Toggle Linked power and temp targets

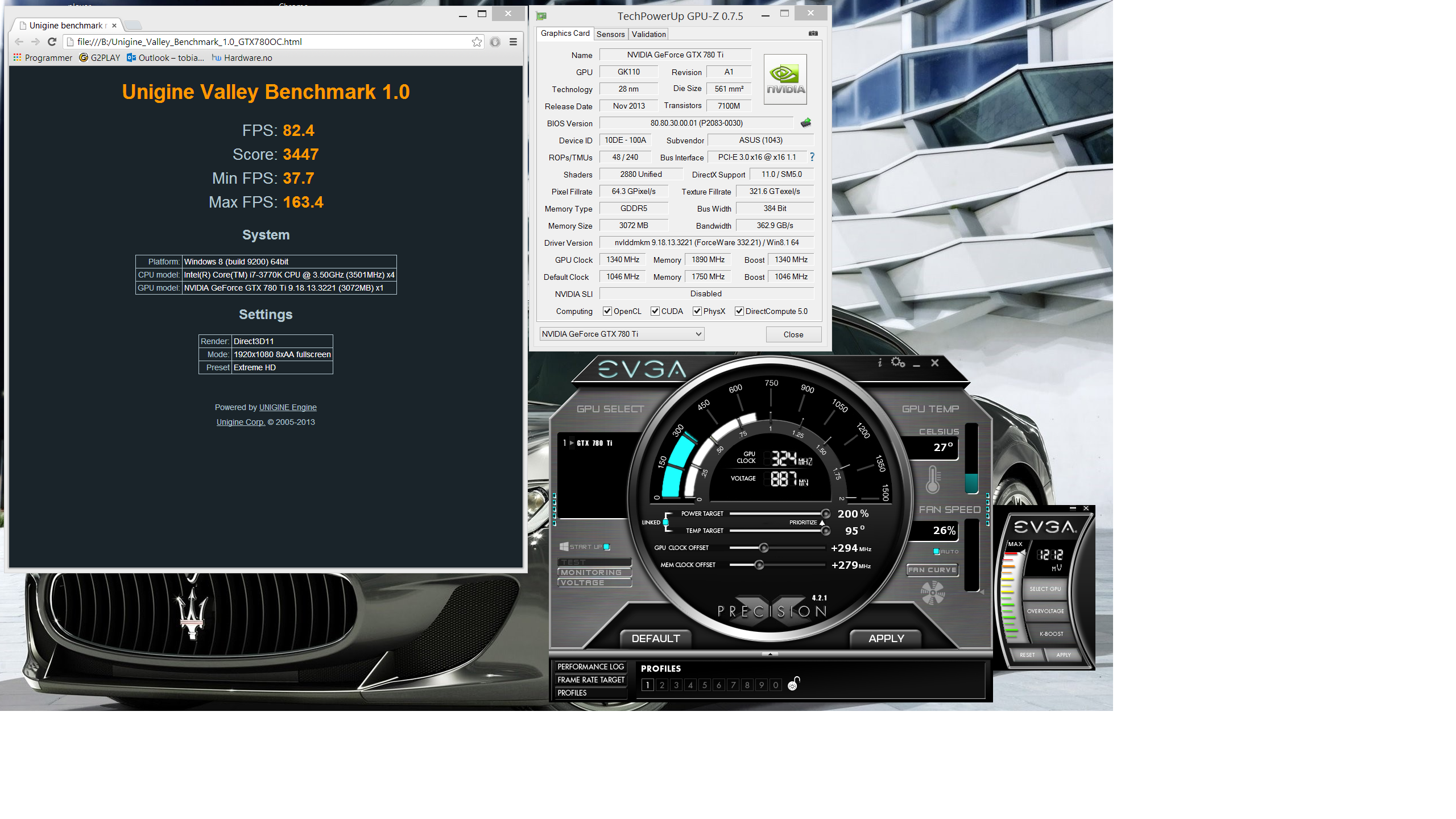click(665, 522)
